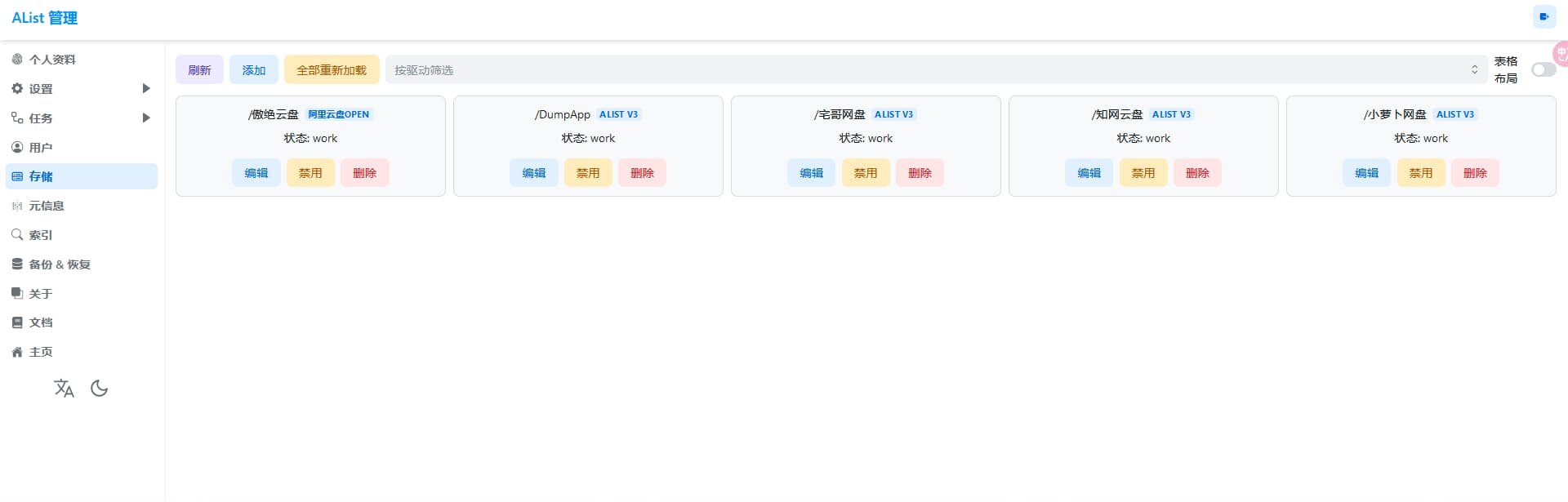Click the 主页 home icon
This screenshot has height=502, width=1568.
pos(17,352)
